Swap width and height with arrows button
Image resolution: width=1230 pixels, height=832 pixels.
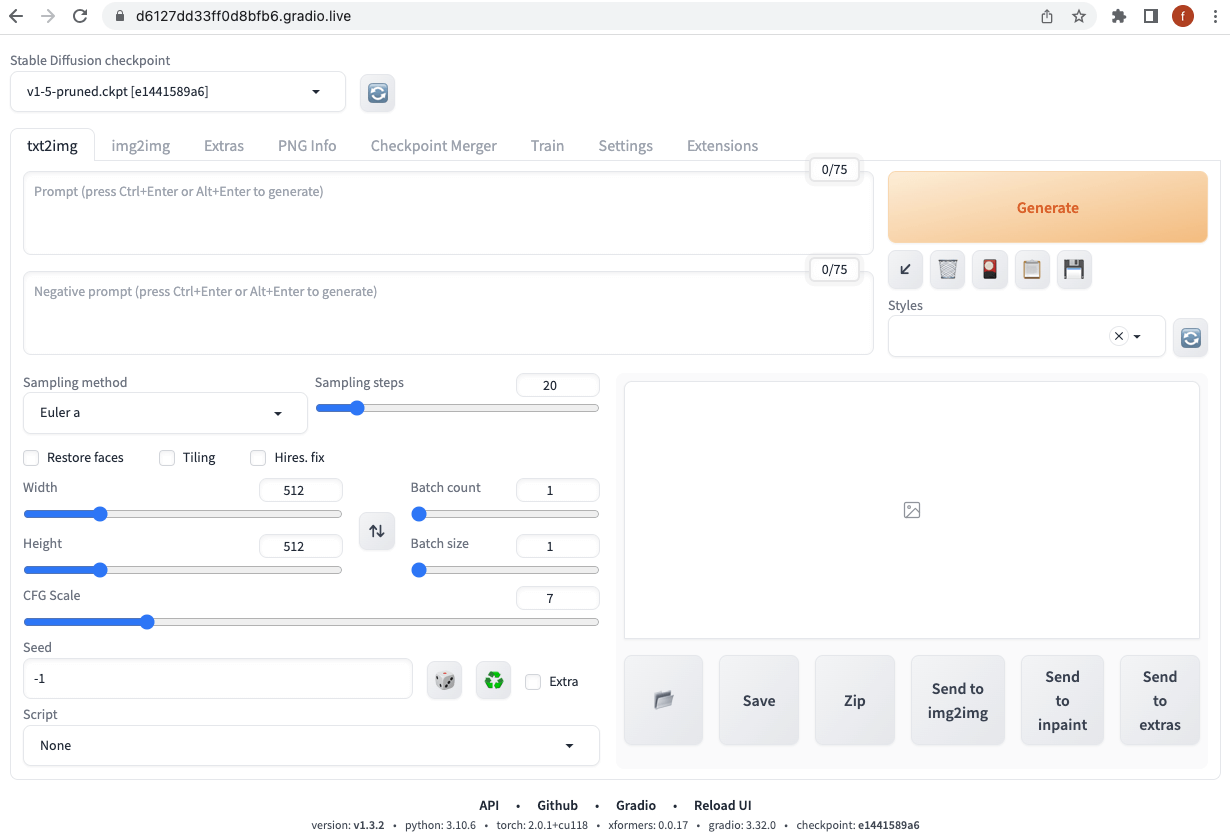pos(376,531)
